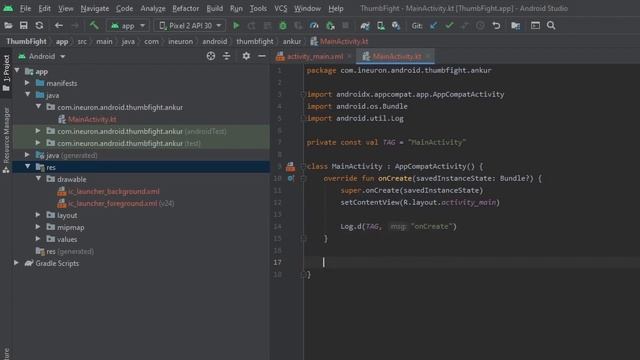The image size is (640, 360).
Task: Collapse the res folder node
Action: (x=27, y=167)
